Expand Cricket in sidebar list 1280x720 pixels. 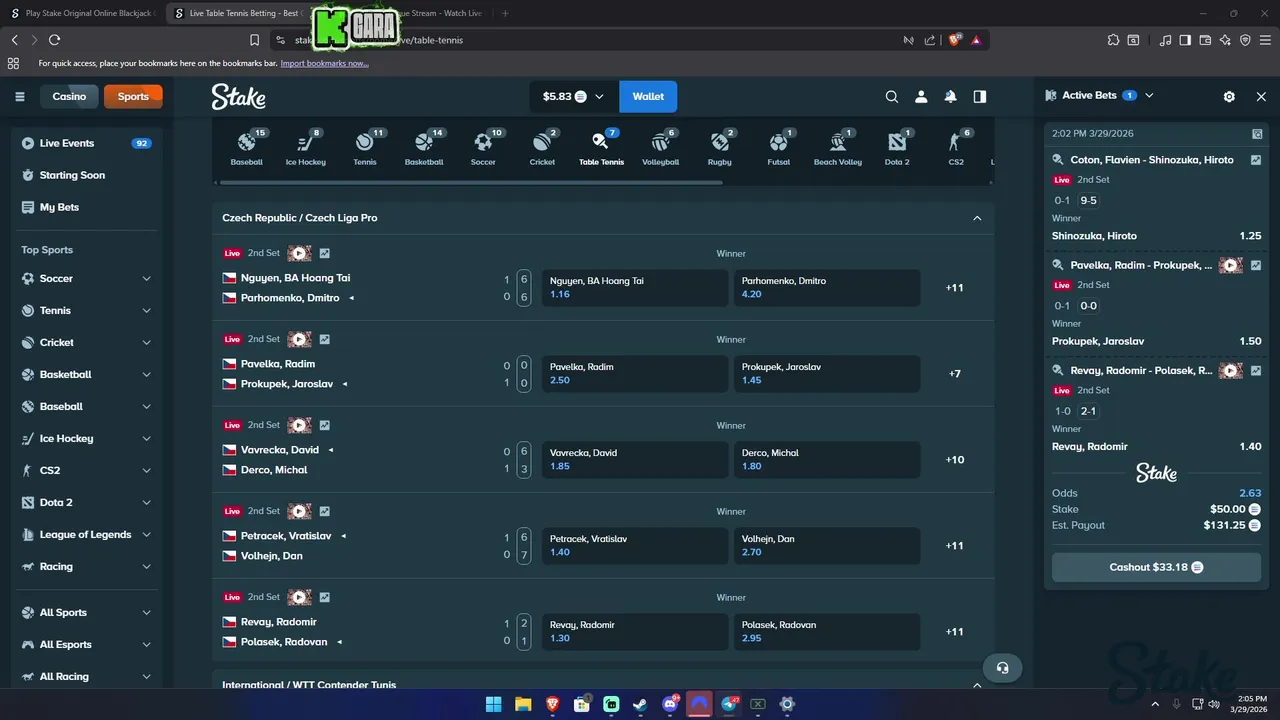point(86,343)
